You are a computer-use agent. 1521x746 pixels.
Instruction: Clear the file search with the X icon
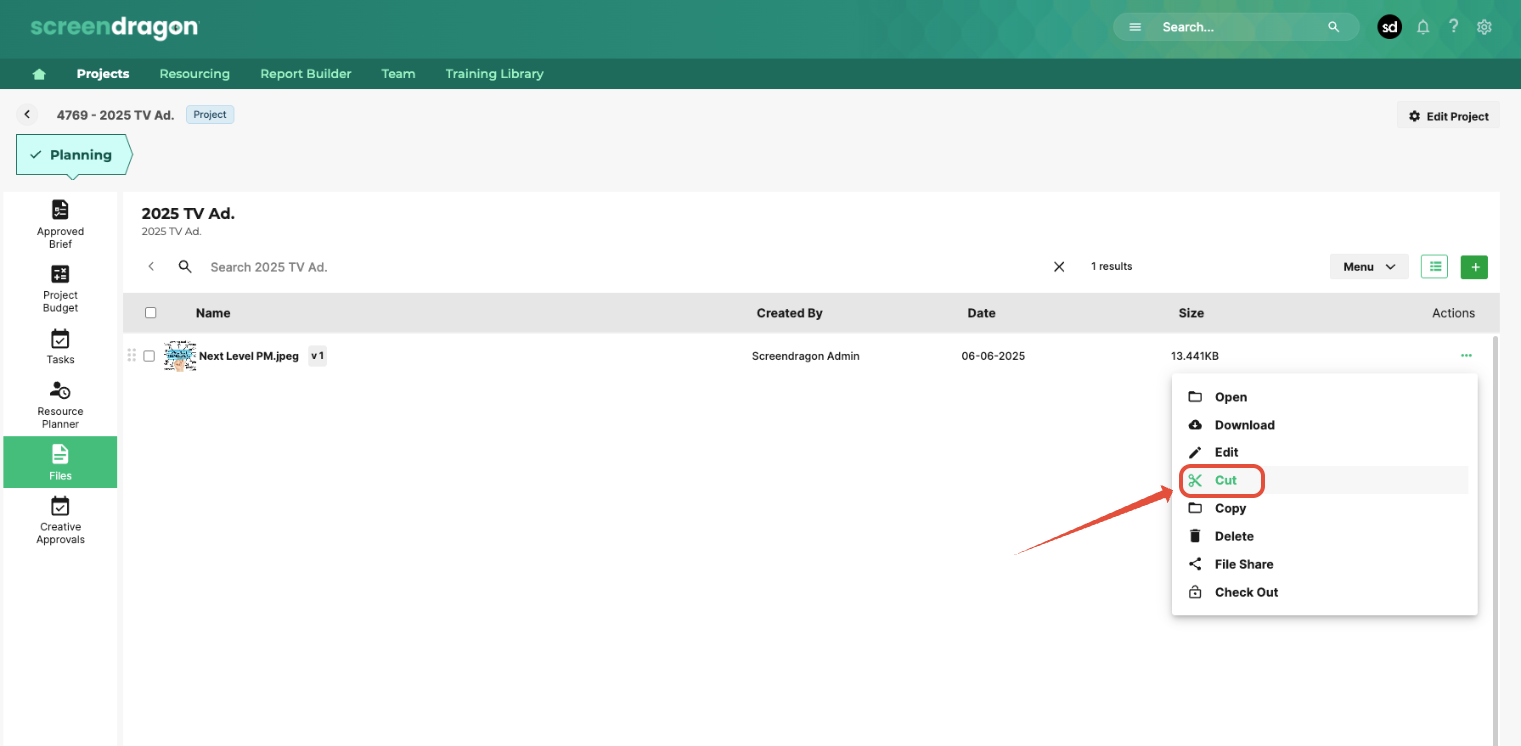(1059, 267)
